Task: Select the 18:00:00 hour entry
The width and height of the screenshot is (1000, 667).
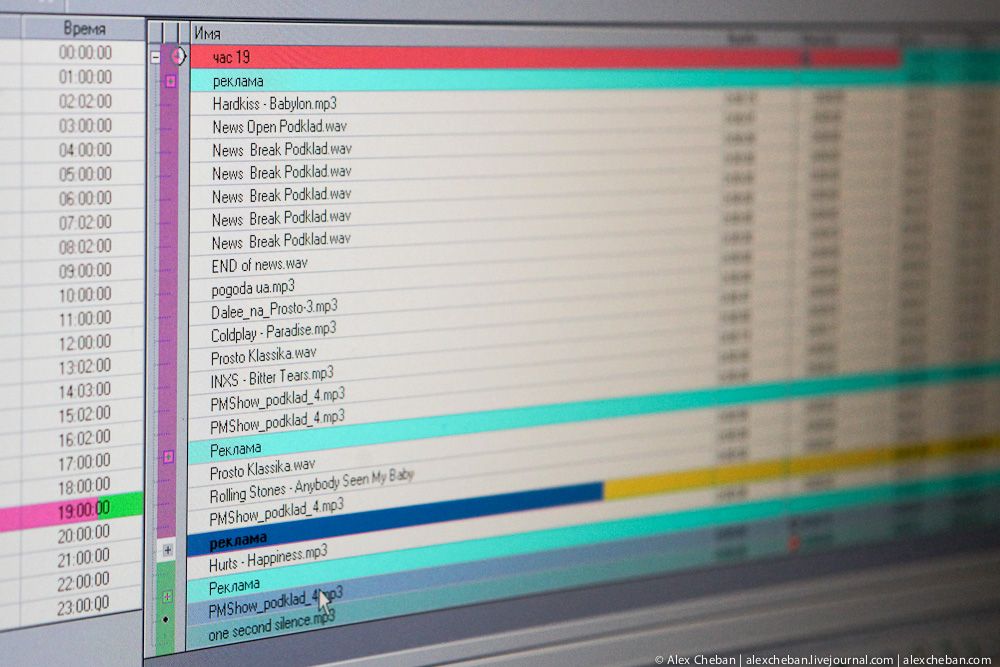Action: pos(84,487)
